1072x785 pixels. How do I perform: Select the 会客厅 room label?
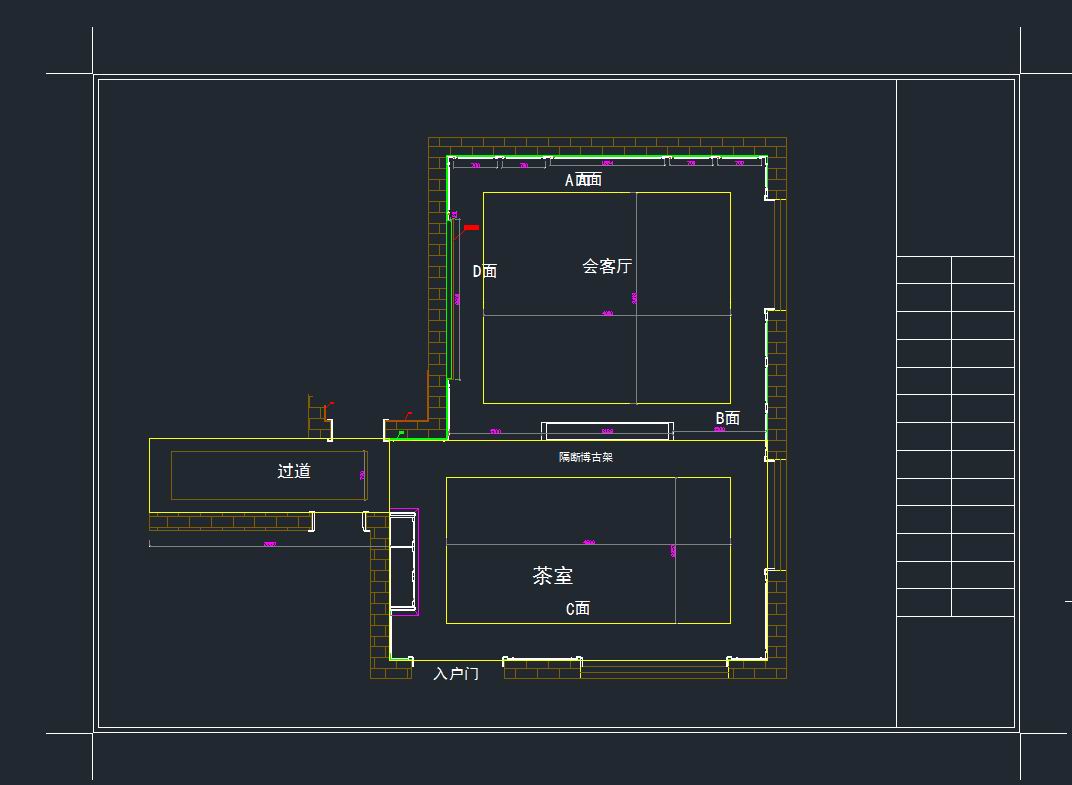[x=606, y=266]
